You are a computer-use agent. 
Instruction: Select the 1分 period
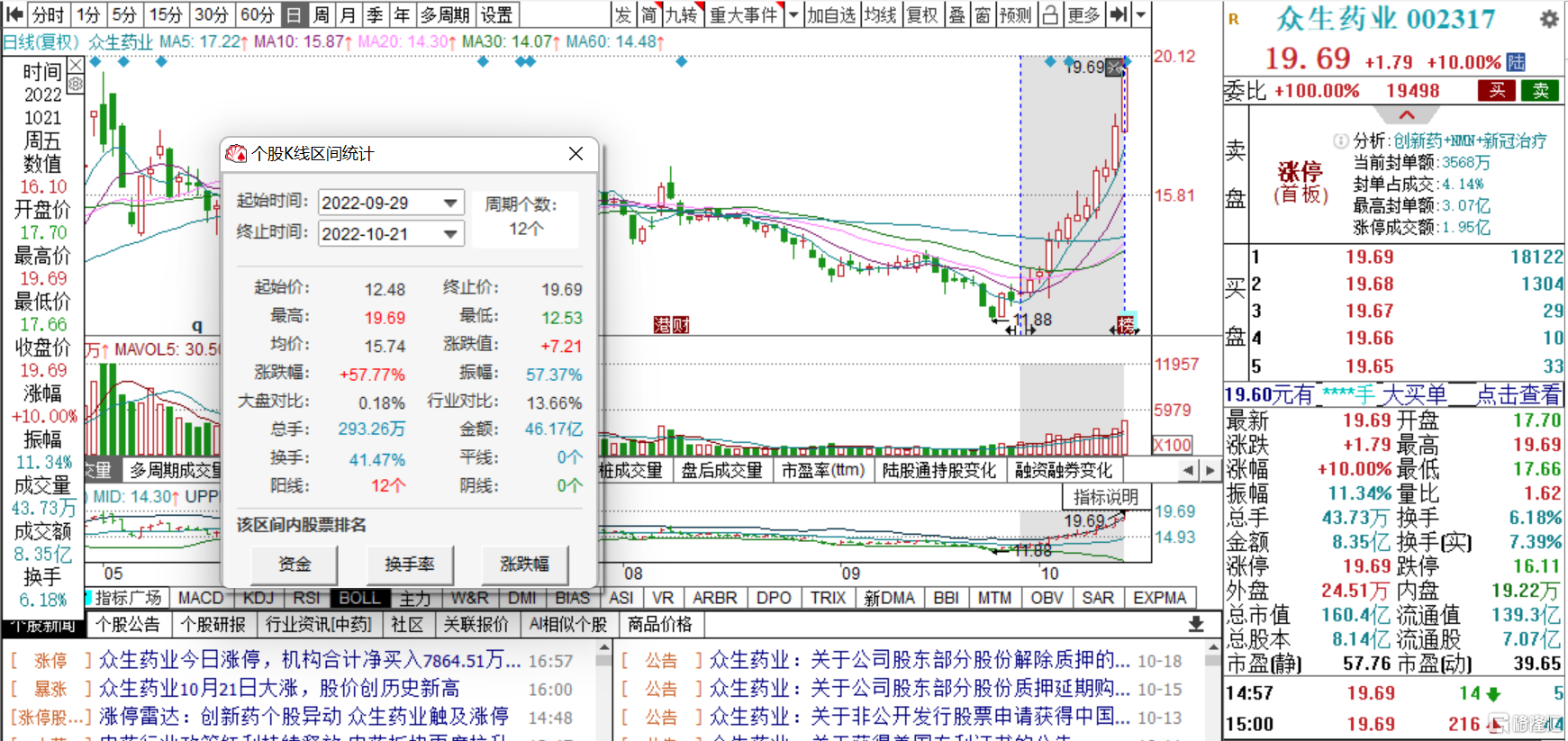pyautogui.click(x=88, y=14)
